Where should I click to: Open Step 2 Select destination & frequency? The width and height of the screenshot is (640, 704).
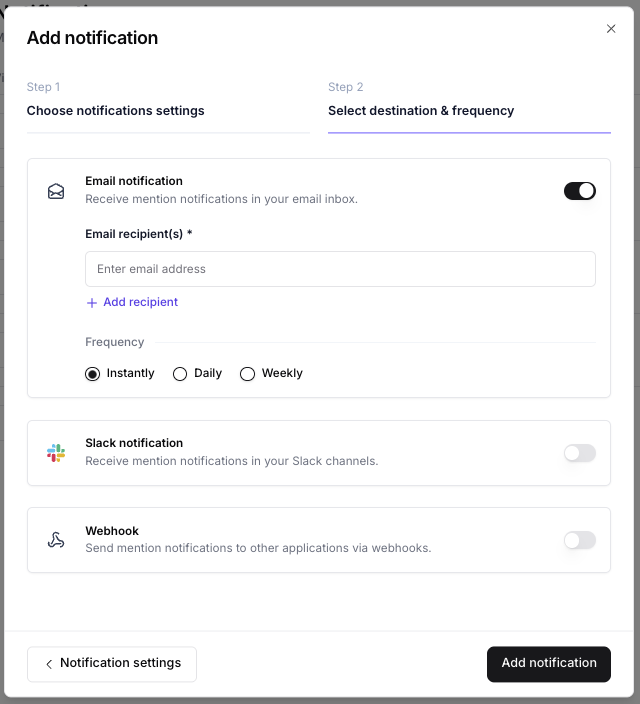point(421,111)
